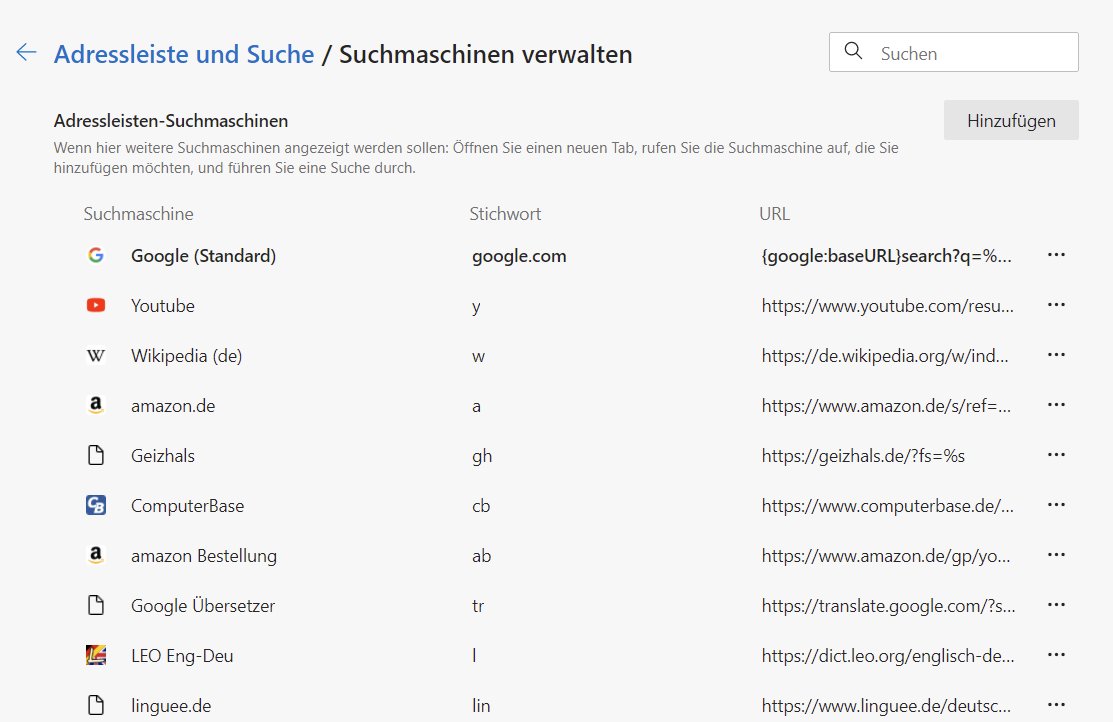1113x722 pixels.
Task: Select the Geizhals engine name
Action: click(163, 456)
